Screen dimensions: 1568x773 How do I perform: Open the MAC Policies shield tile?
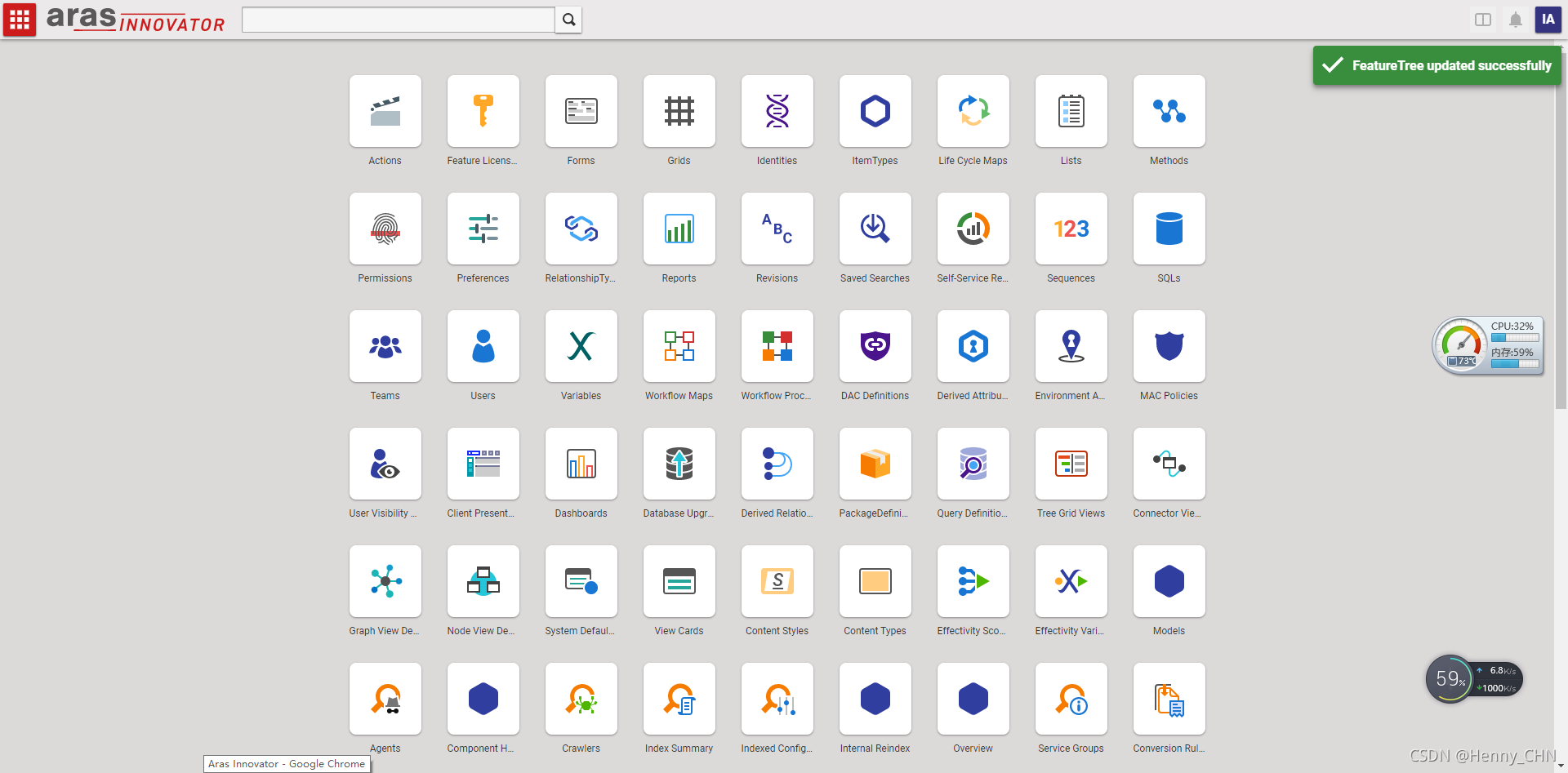coord(1169,346)
